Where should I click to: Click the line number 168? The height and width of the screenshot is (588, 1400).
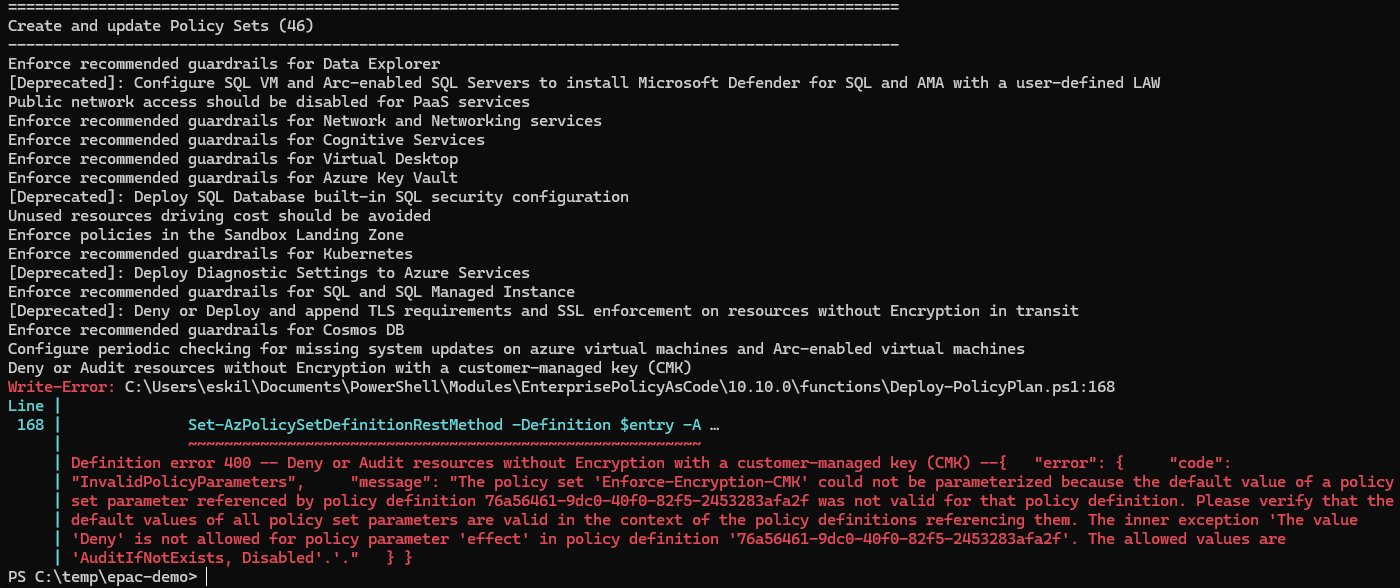tap(30, 425)
